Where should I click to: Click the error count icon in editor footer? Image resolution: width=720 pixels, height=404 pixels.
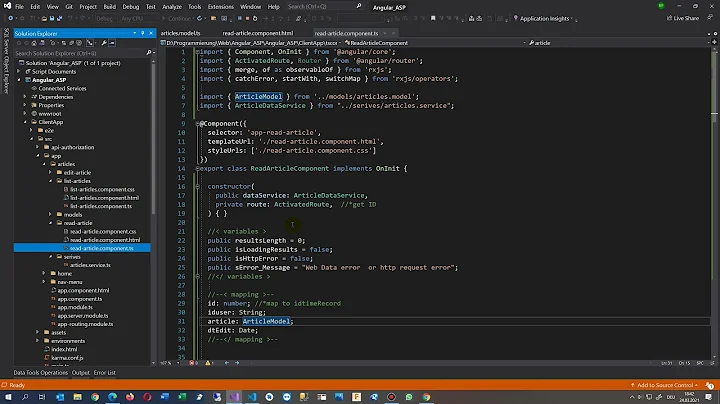pos(193,363)
